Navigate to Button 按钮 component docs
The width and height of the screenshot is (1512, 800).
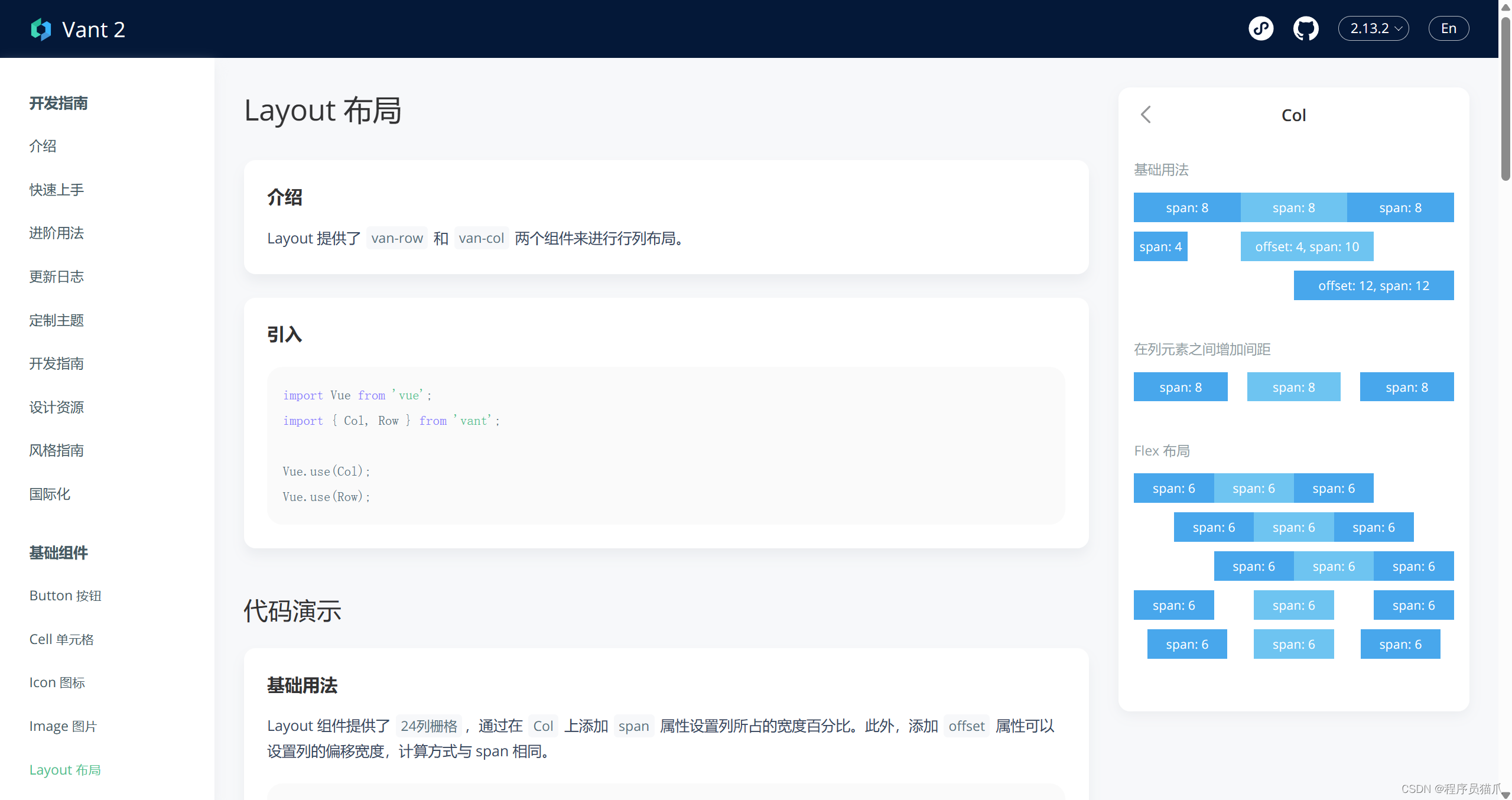(66, 596)
